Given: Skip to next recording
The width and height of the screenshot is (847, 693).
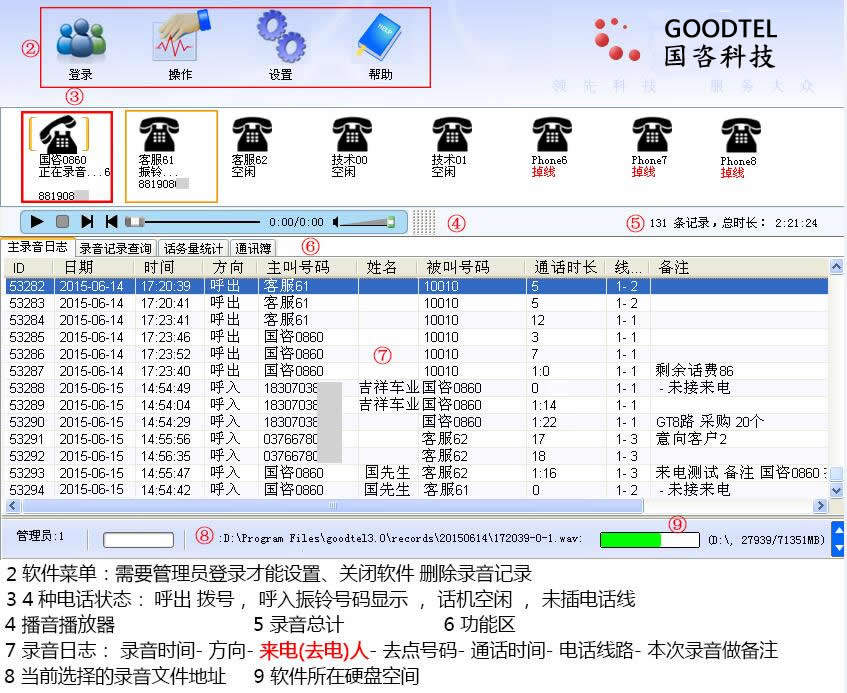Looking at the screenshot, I should pyautogui.click(x=87, y=221).
